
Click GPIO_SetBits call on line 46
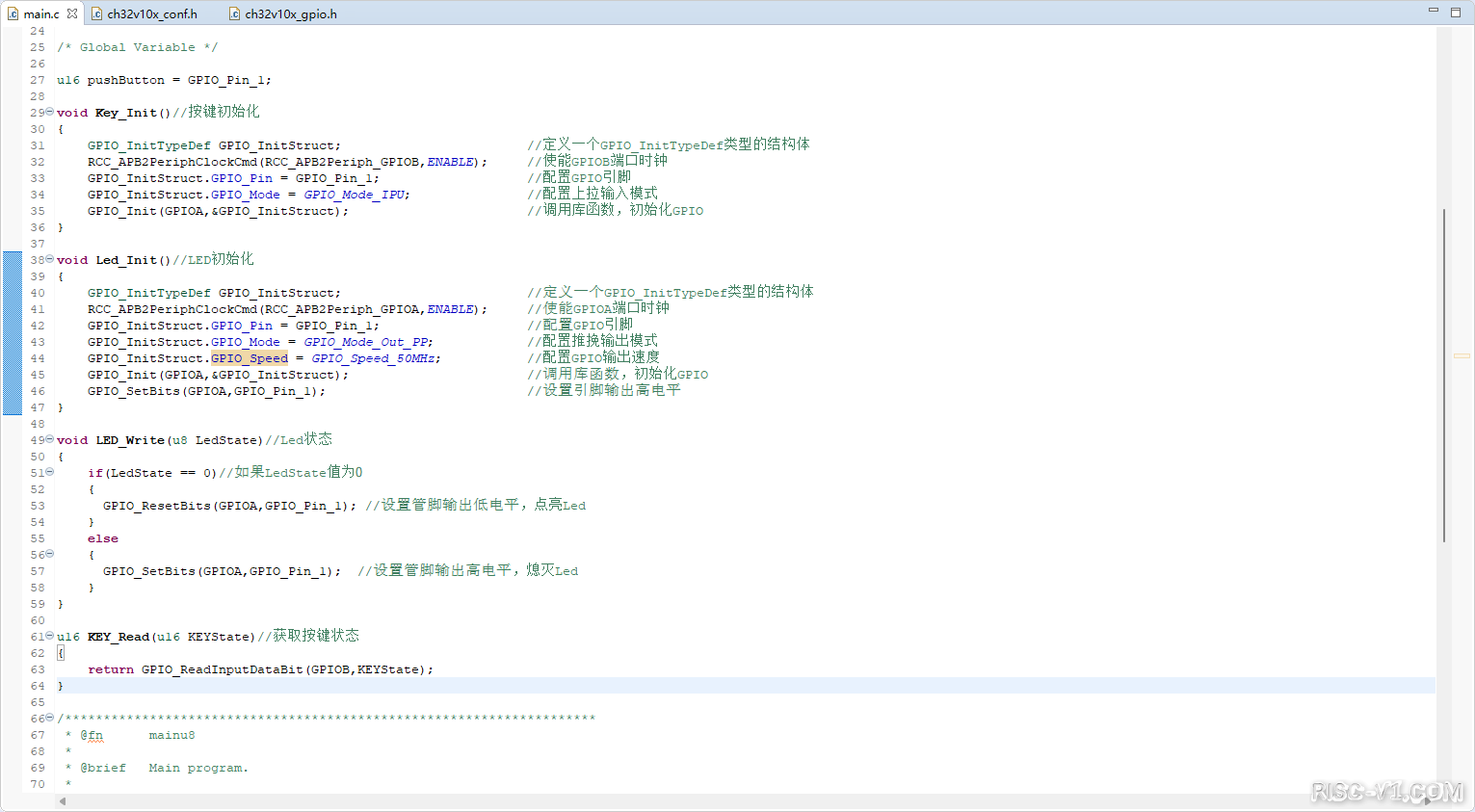[x=134, y=391]
